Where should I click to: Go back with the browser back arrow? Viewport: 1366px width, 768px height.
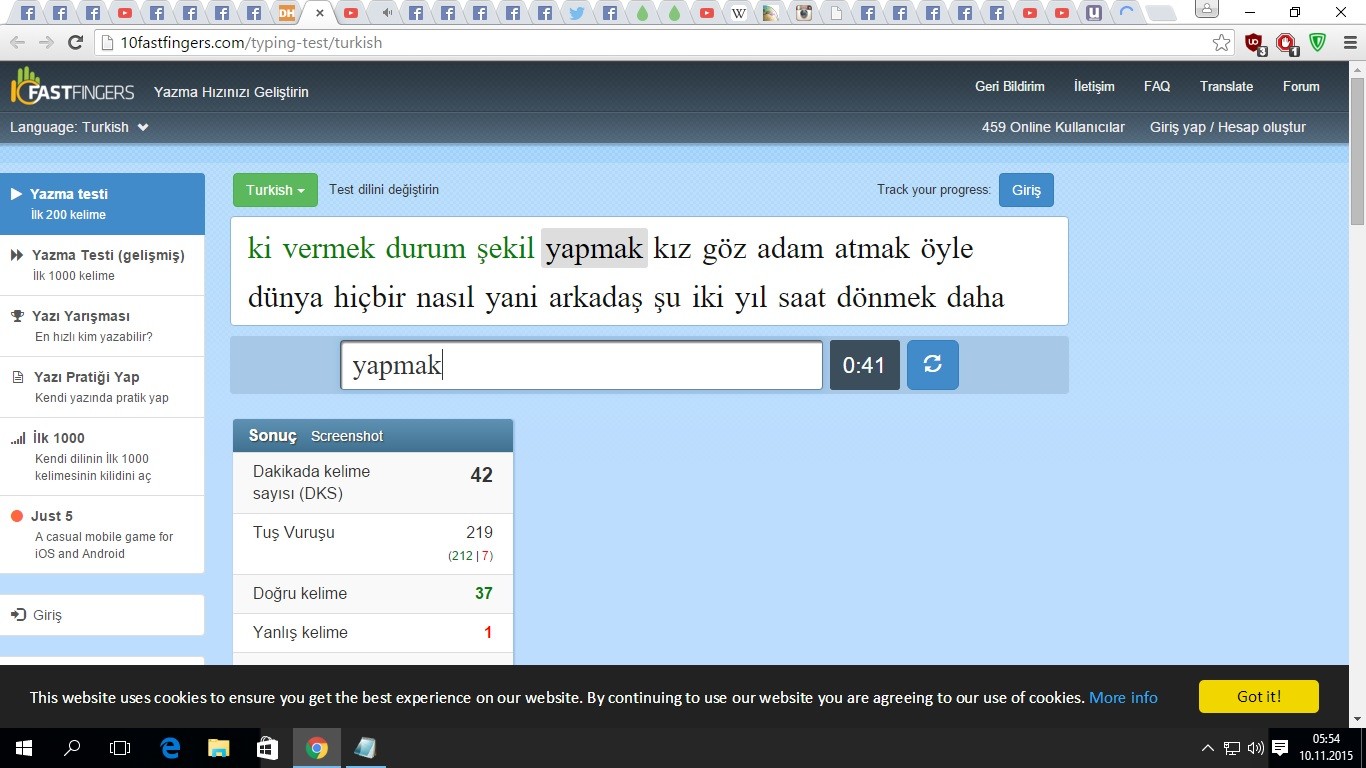pos(17,43)
